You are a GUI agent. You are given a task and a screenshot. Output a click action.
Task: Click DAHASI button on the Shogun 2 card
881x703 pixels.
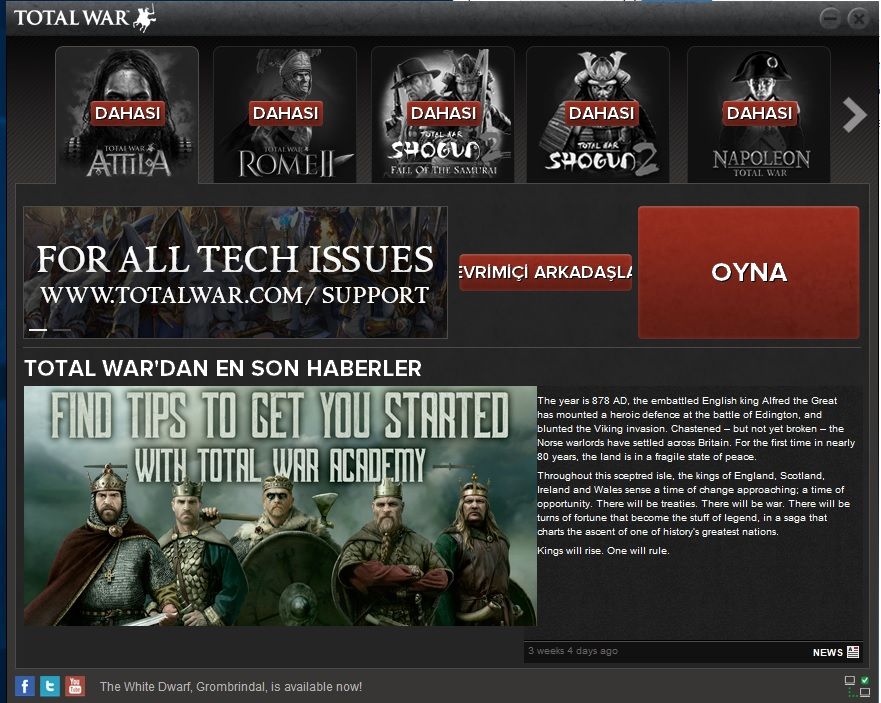(601, 113)
